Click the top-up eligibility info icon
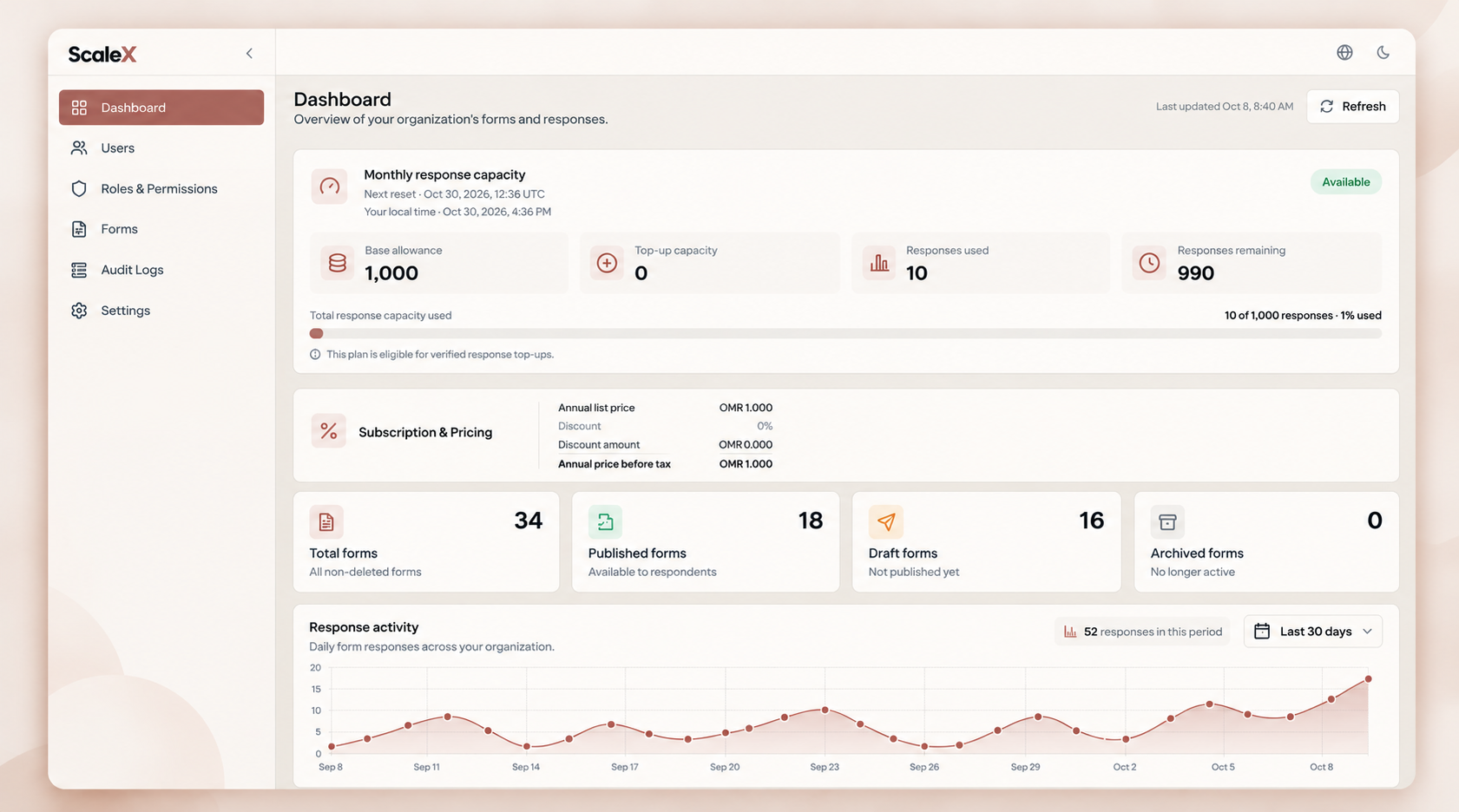This screenshot has width=1459, height=812. 315,355
